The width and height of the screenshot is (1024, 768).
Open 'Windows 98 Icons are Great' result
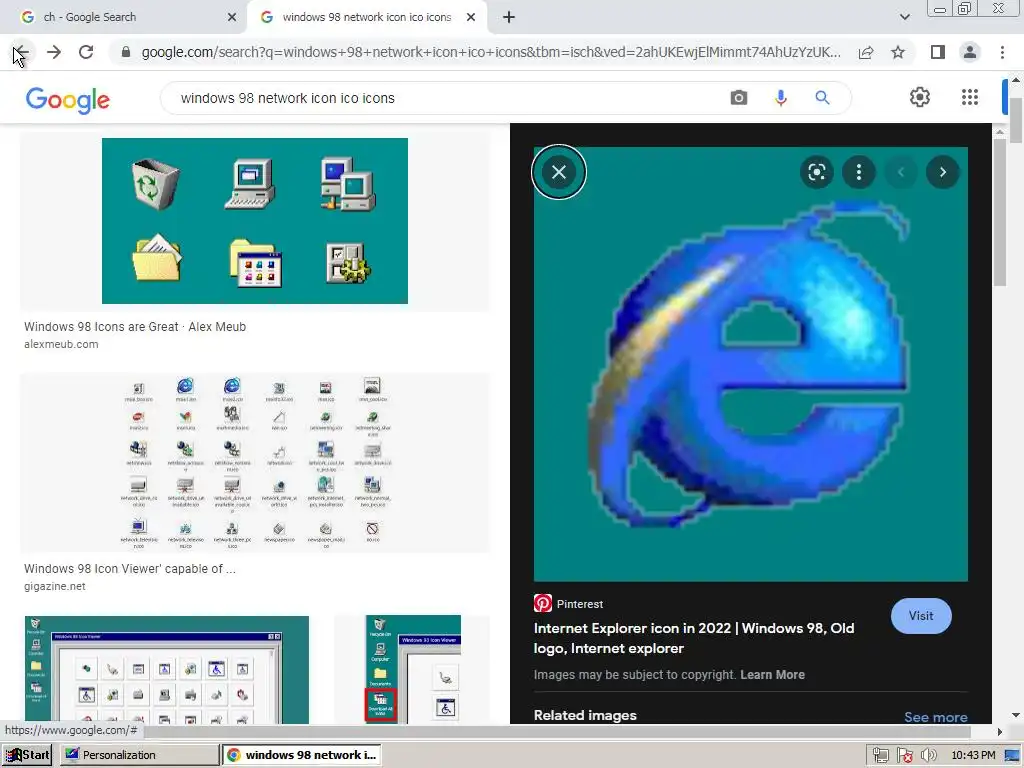pyautogui.click(x=135, y=327)
